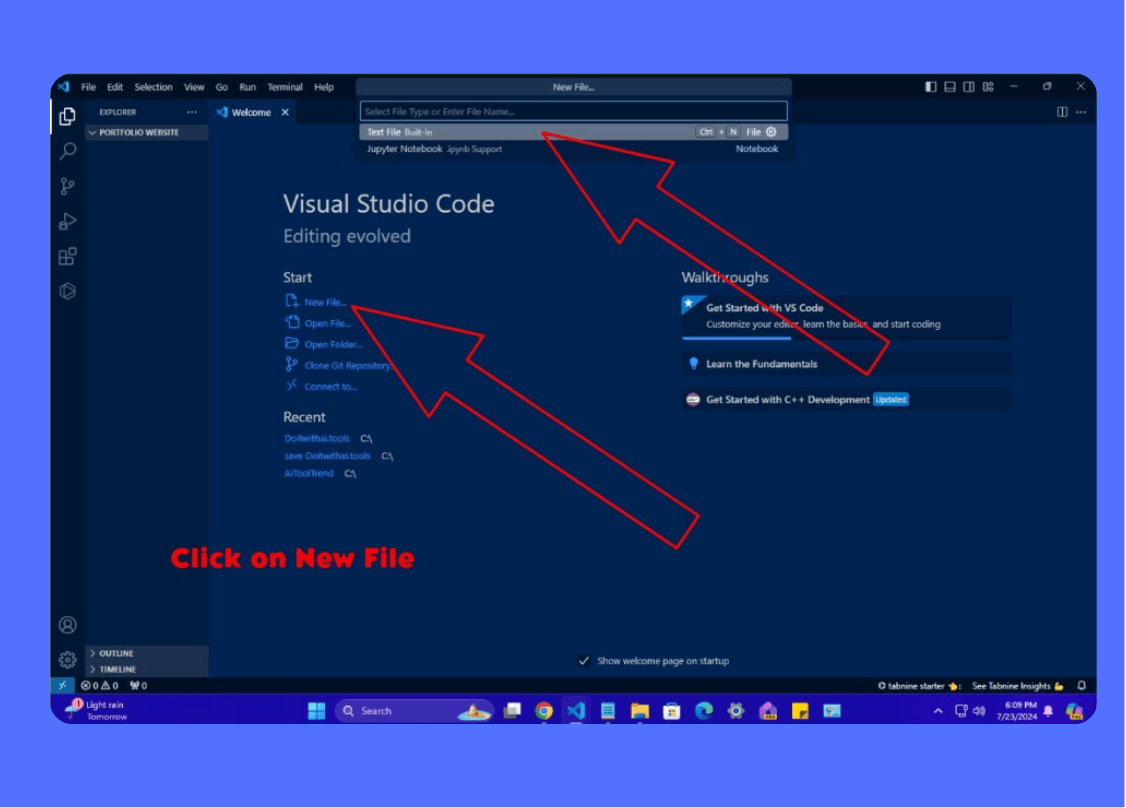Open the Run and Debug view
Screen dimensions: 1126x808
tap(68, 221)
